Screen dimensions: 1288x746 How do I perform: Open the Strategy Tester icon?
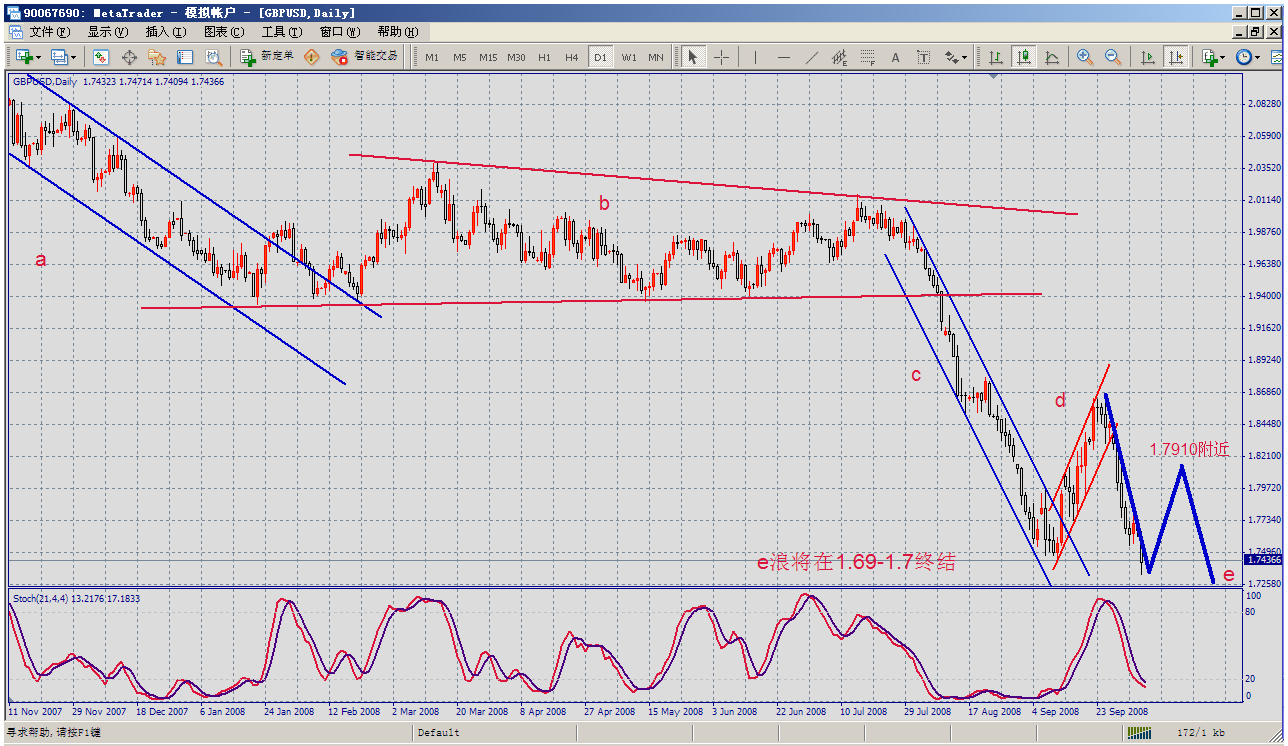click(213, 57)
